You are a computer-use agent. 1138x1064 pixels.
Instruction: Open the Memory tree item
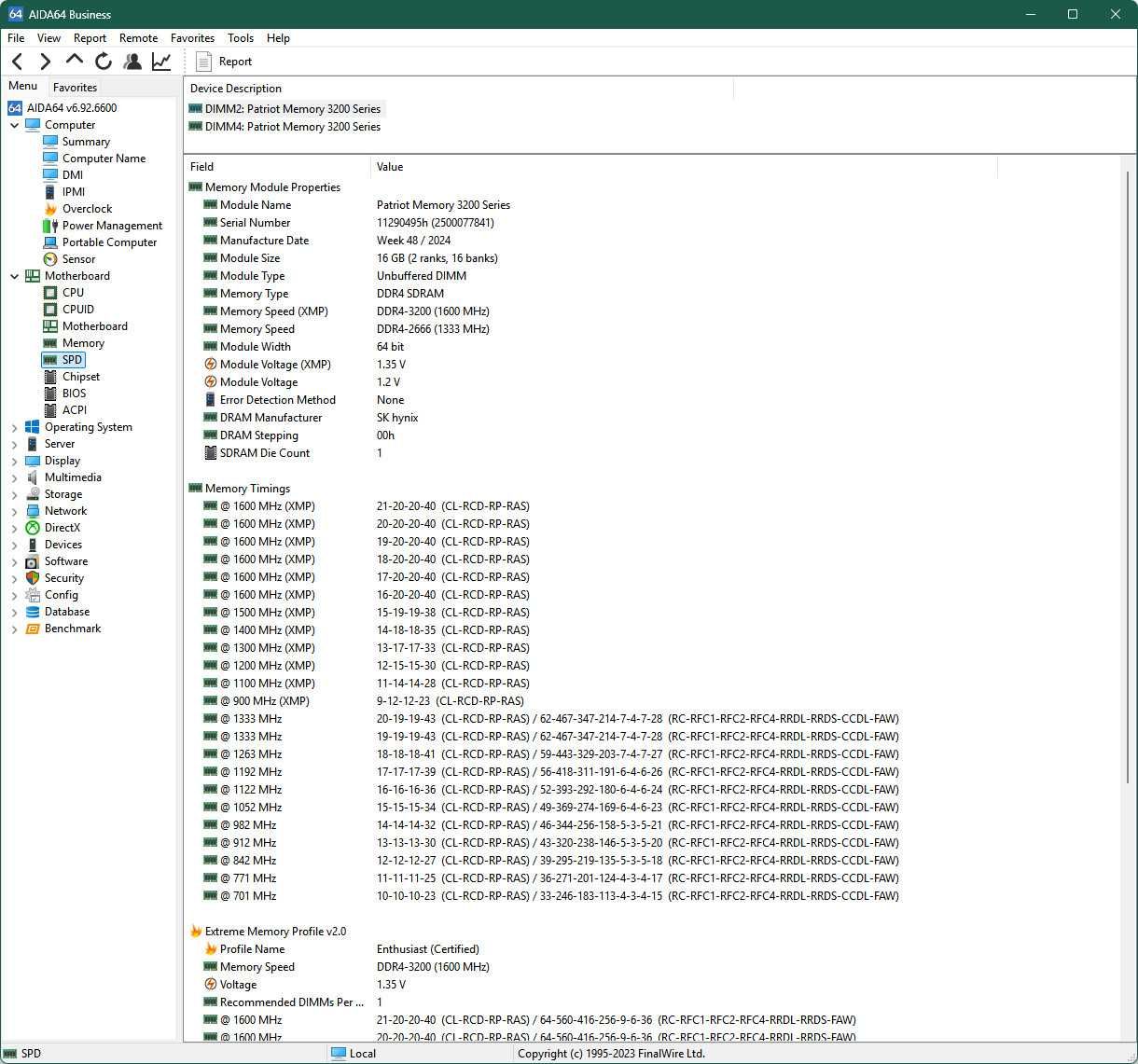point(83,343)
